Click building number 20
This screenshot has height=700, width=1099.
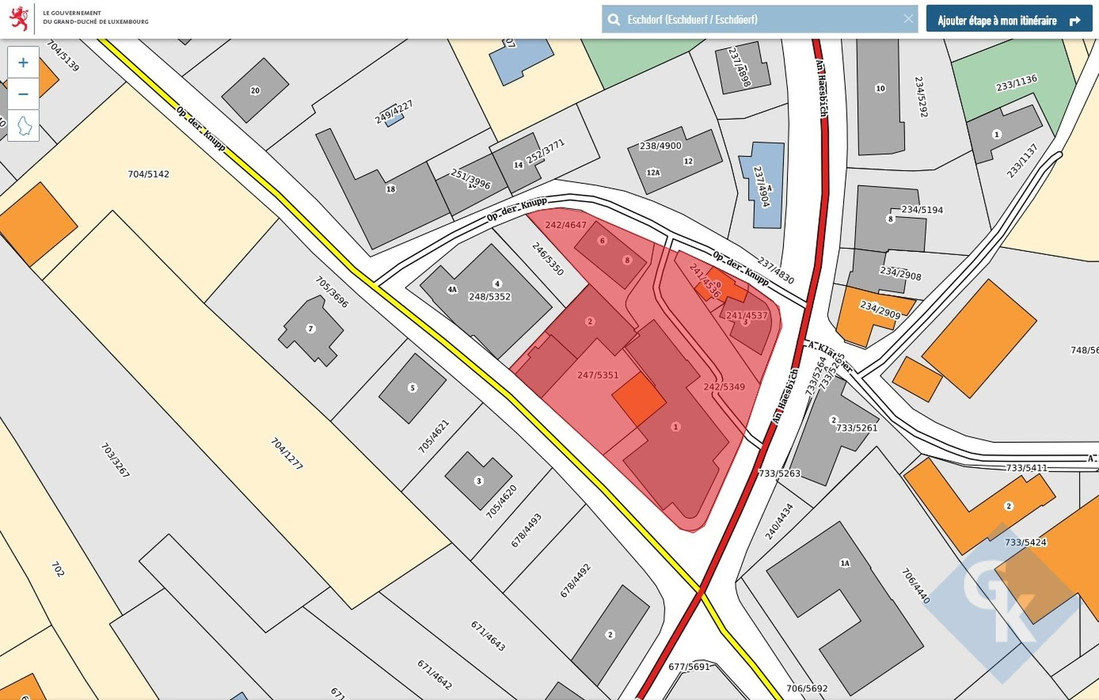255,91
